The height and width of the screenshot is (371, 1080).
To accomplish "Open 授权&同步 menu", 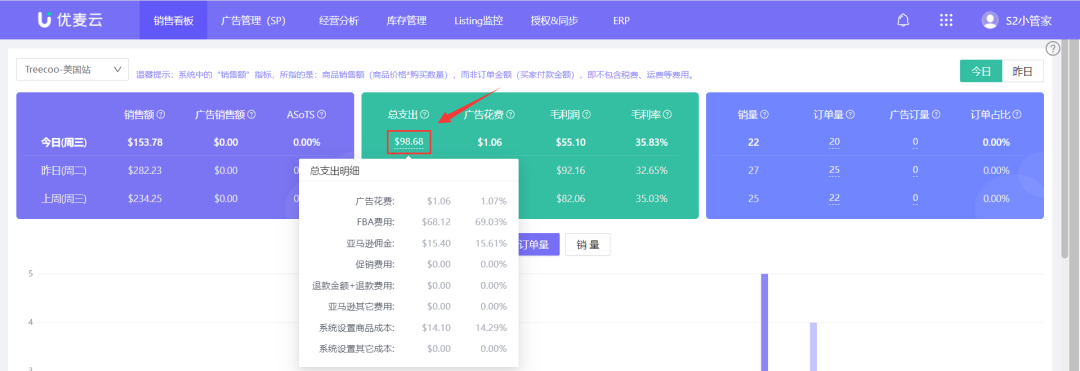I will (554, 20).
